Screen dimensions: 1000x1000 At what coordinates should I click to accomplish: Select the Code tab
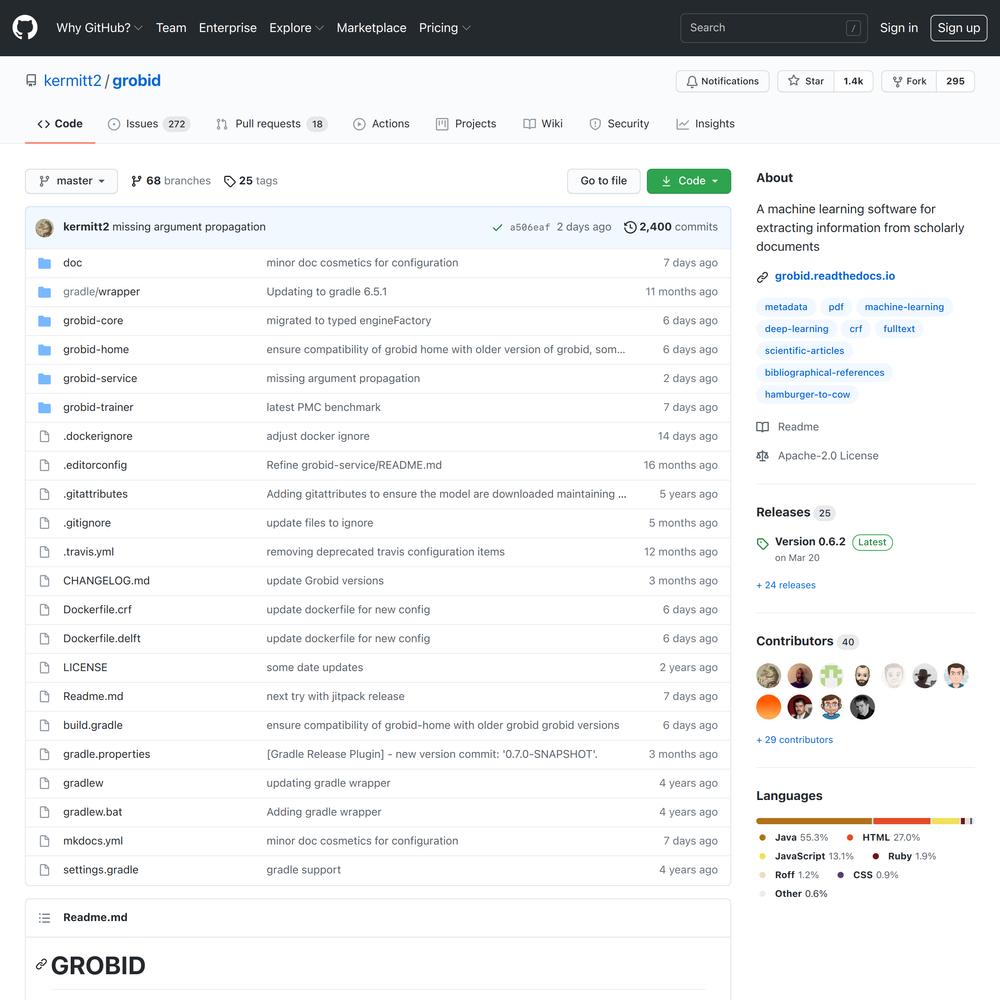(60, 124)
